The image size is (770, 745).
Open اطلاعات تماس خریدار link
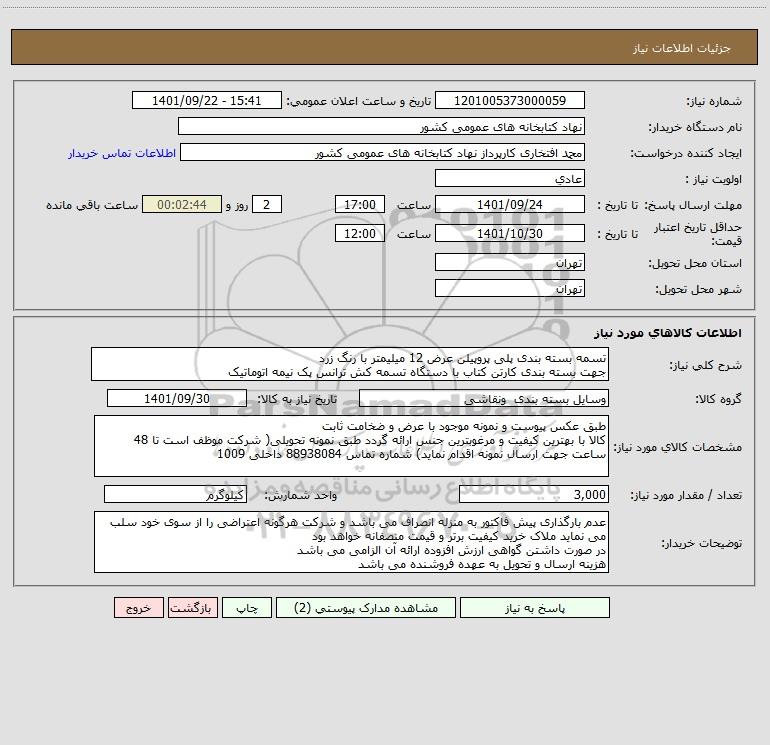pyautogui.click(x=122, y=153)
